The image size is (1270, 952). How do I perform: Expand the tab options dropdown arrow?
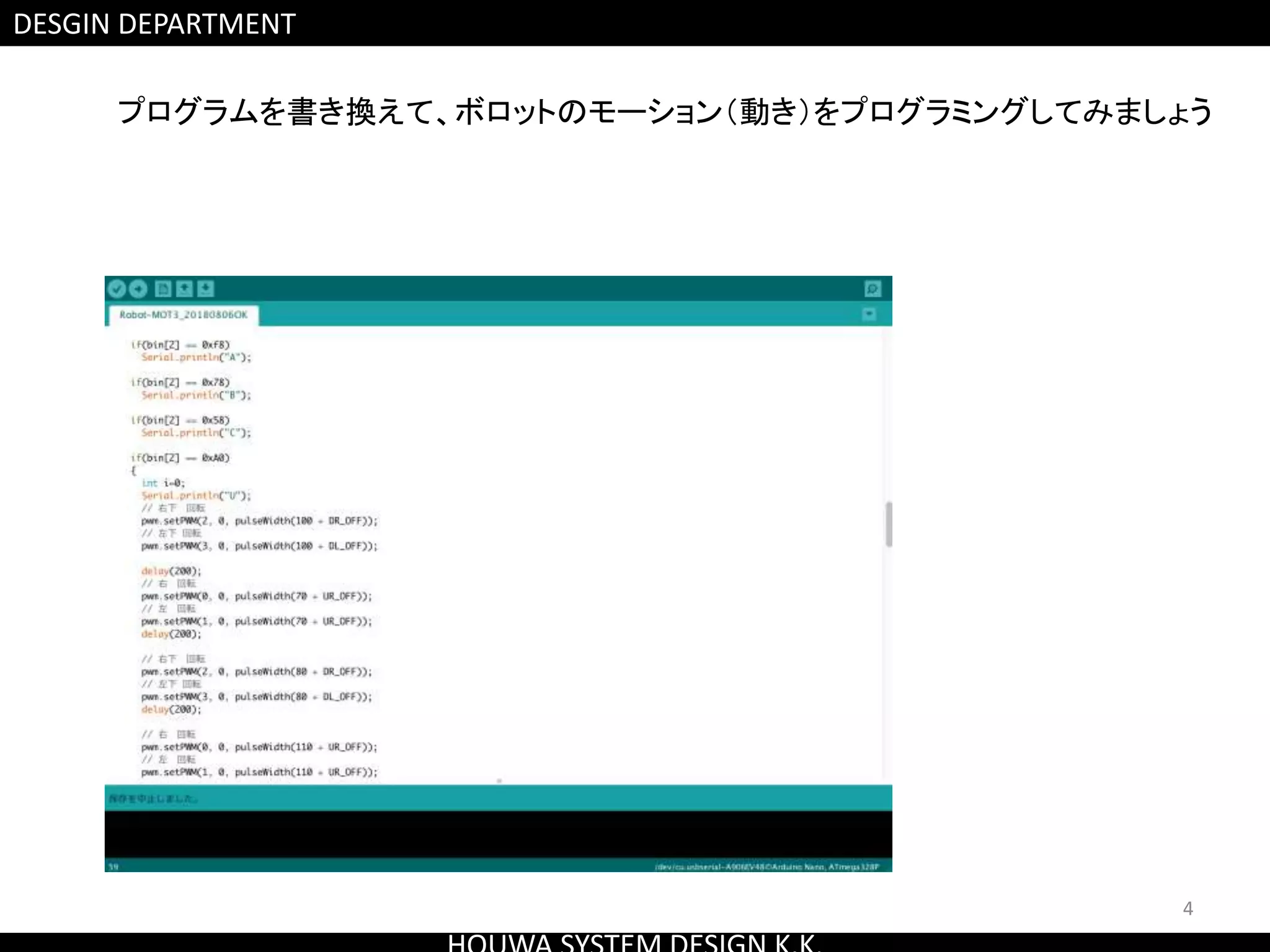[x=869, y=314]
